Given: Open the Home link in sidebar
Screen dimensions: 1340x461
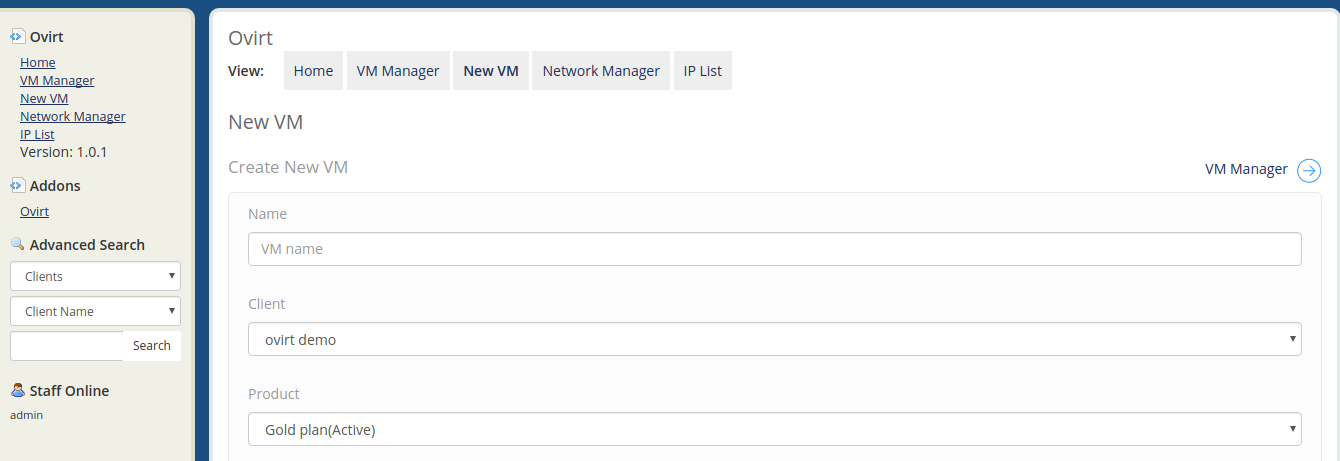Looking at the screenshot, I should [38, 62].
